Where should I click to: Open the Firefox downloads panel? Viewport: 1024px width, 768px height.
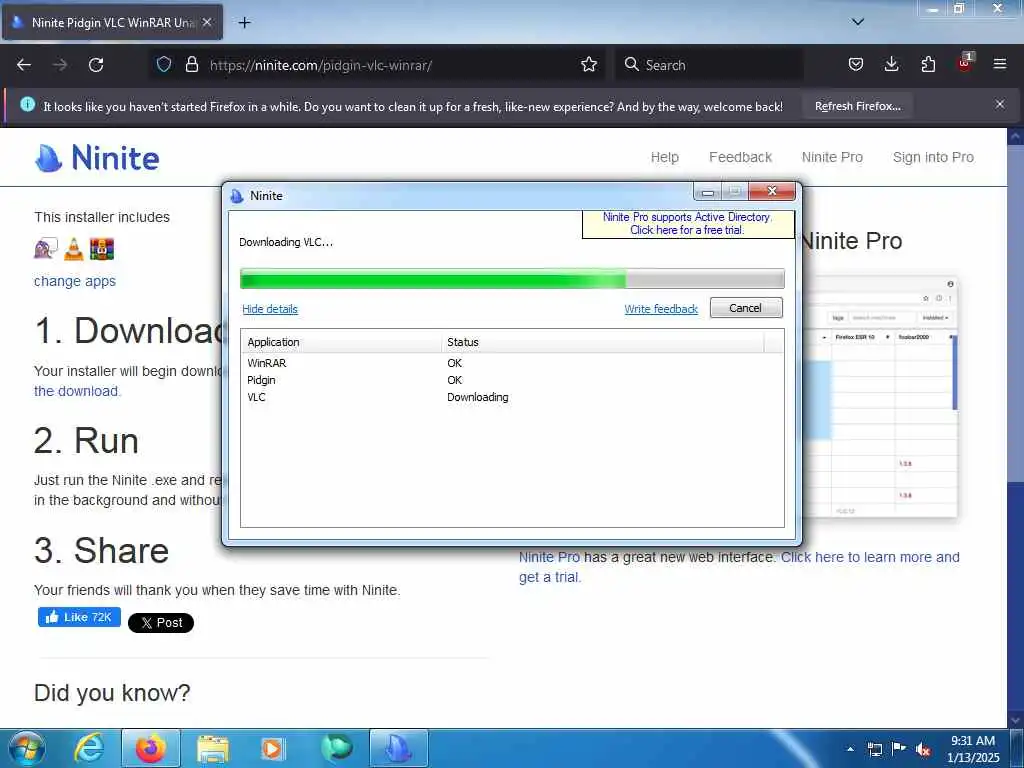tap(891, 64)
